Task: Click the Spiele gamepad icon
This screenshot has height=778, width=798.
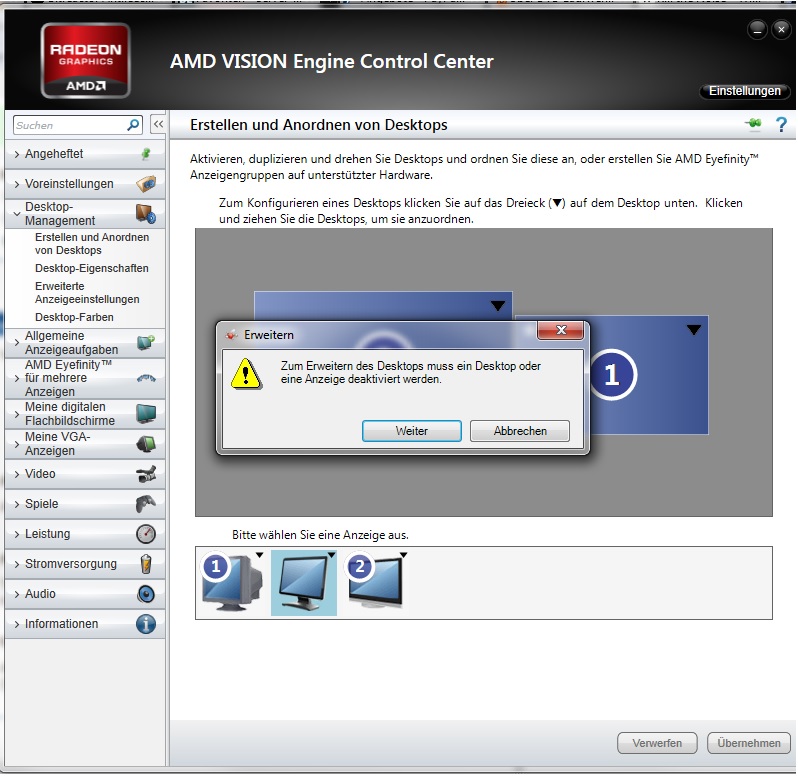Action: click(146, 504)
